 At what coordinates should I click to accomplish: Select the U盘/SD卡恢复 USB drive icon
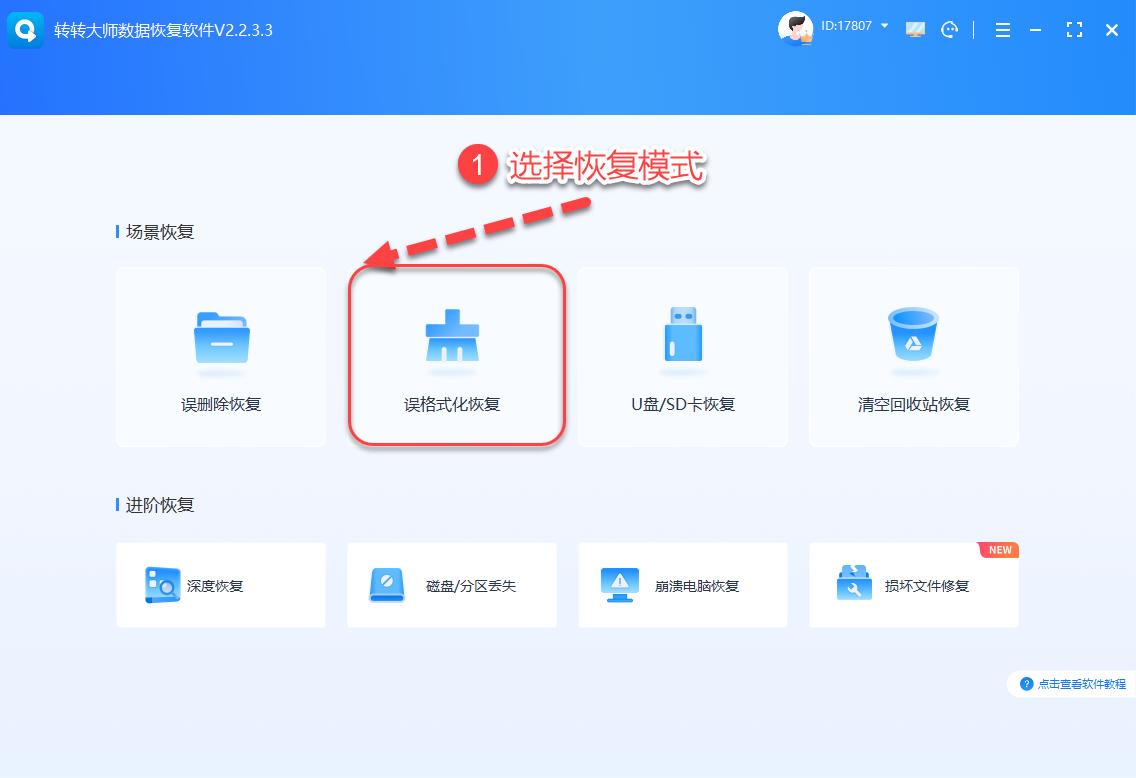pyautogui.click(x=682, y=335)
